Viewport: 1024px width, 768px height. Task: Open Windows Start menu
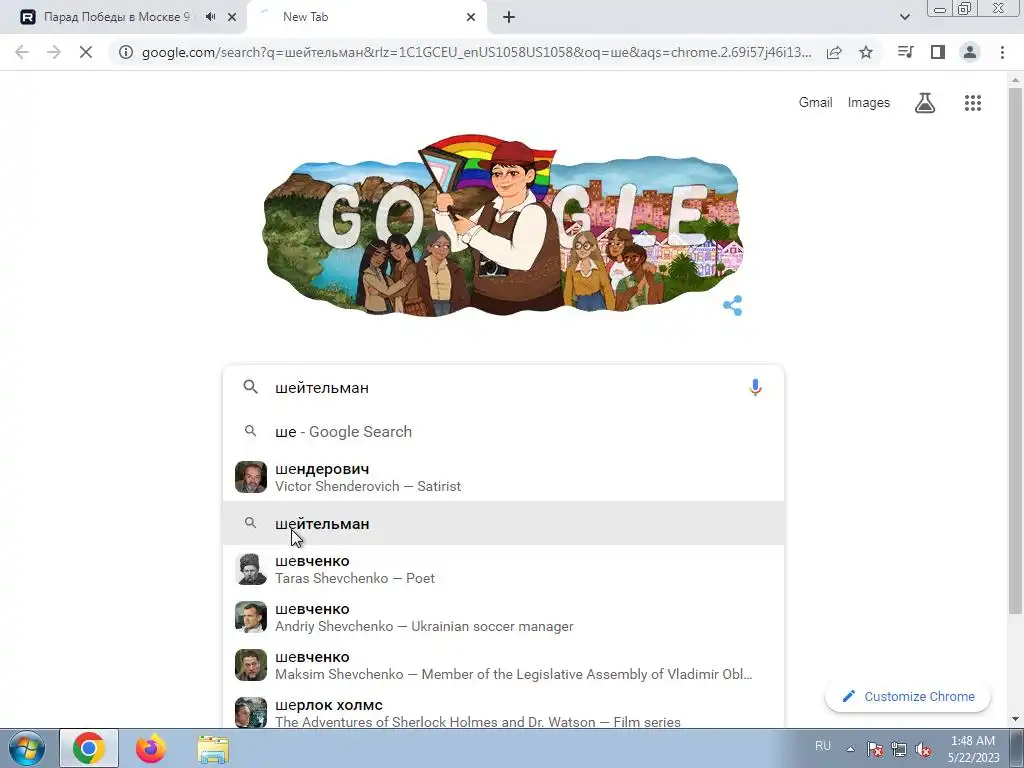pos(26,748)
